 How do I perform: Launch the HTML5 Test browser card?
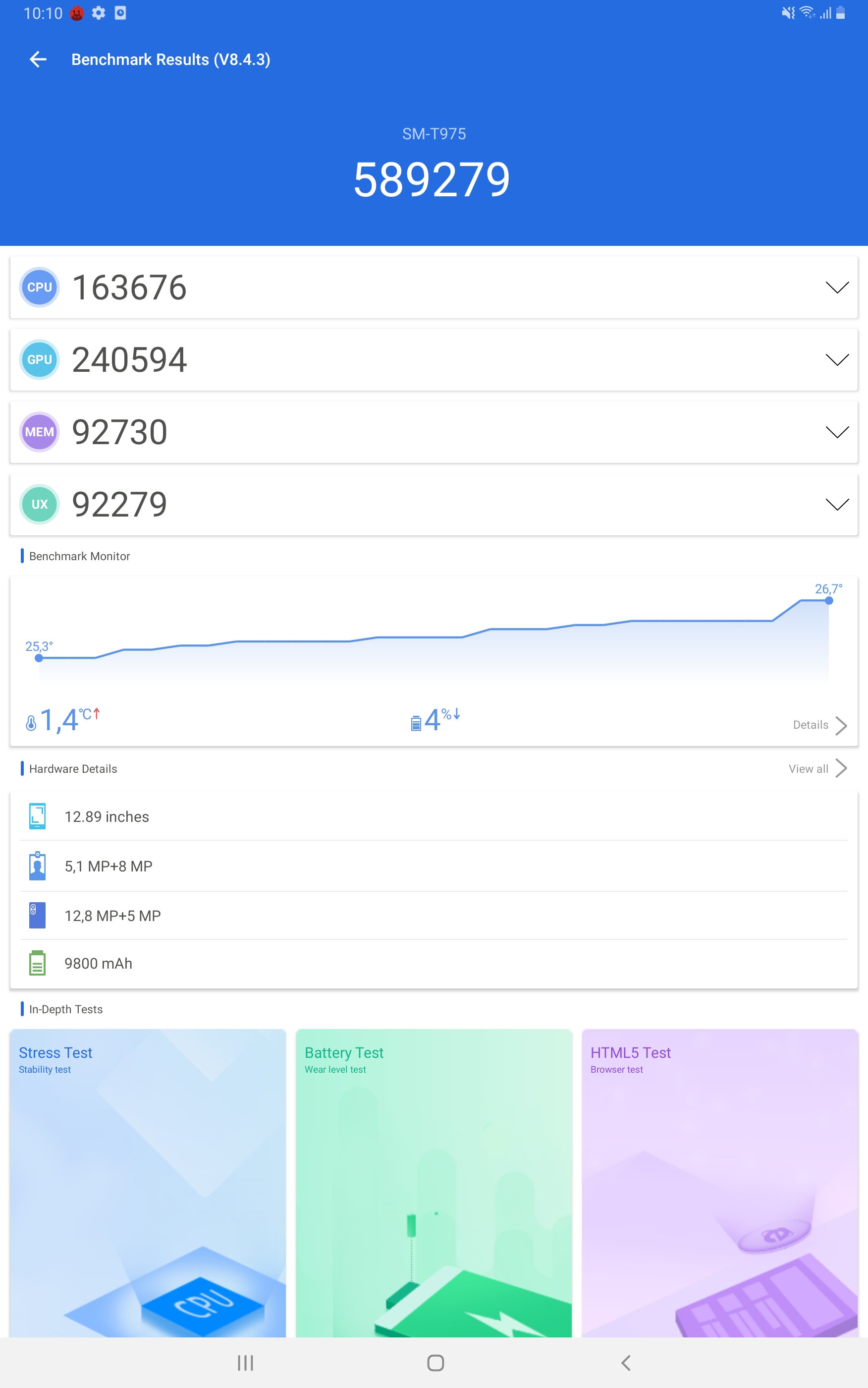[x=719, y=1183]
